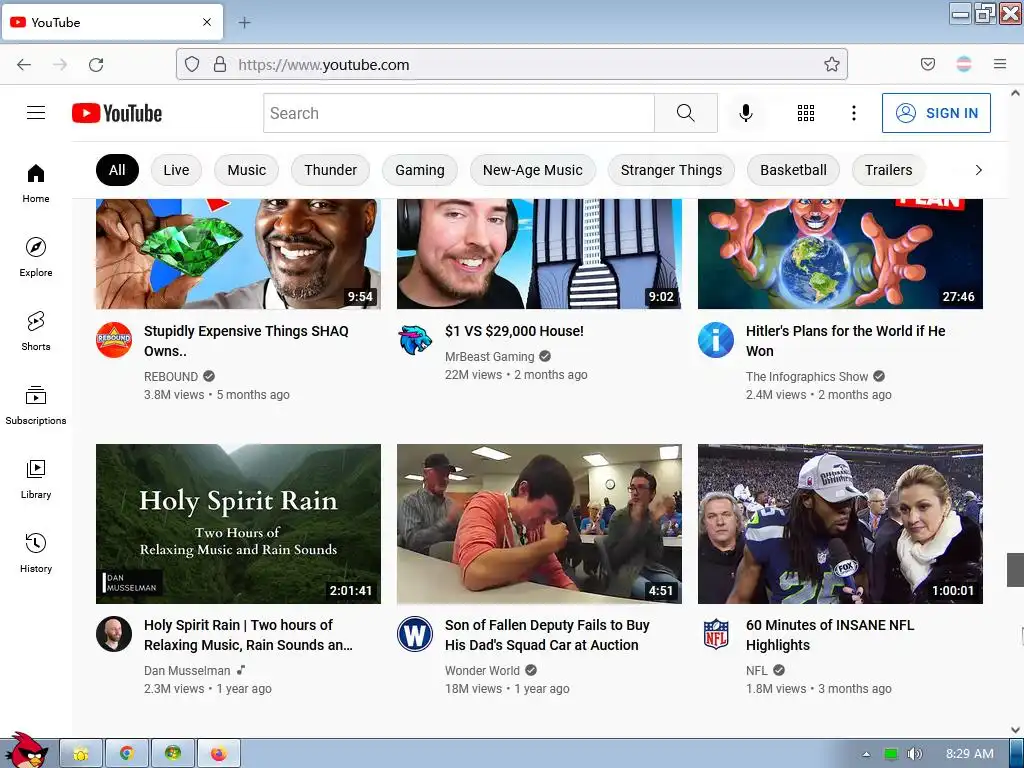The width and height of the screenshot is (1024, 768).
Task: Click the Wonder World channel avatar
Action: point(415,634)
